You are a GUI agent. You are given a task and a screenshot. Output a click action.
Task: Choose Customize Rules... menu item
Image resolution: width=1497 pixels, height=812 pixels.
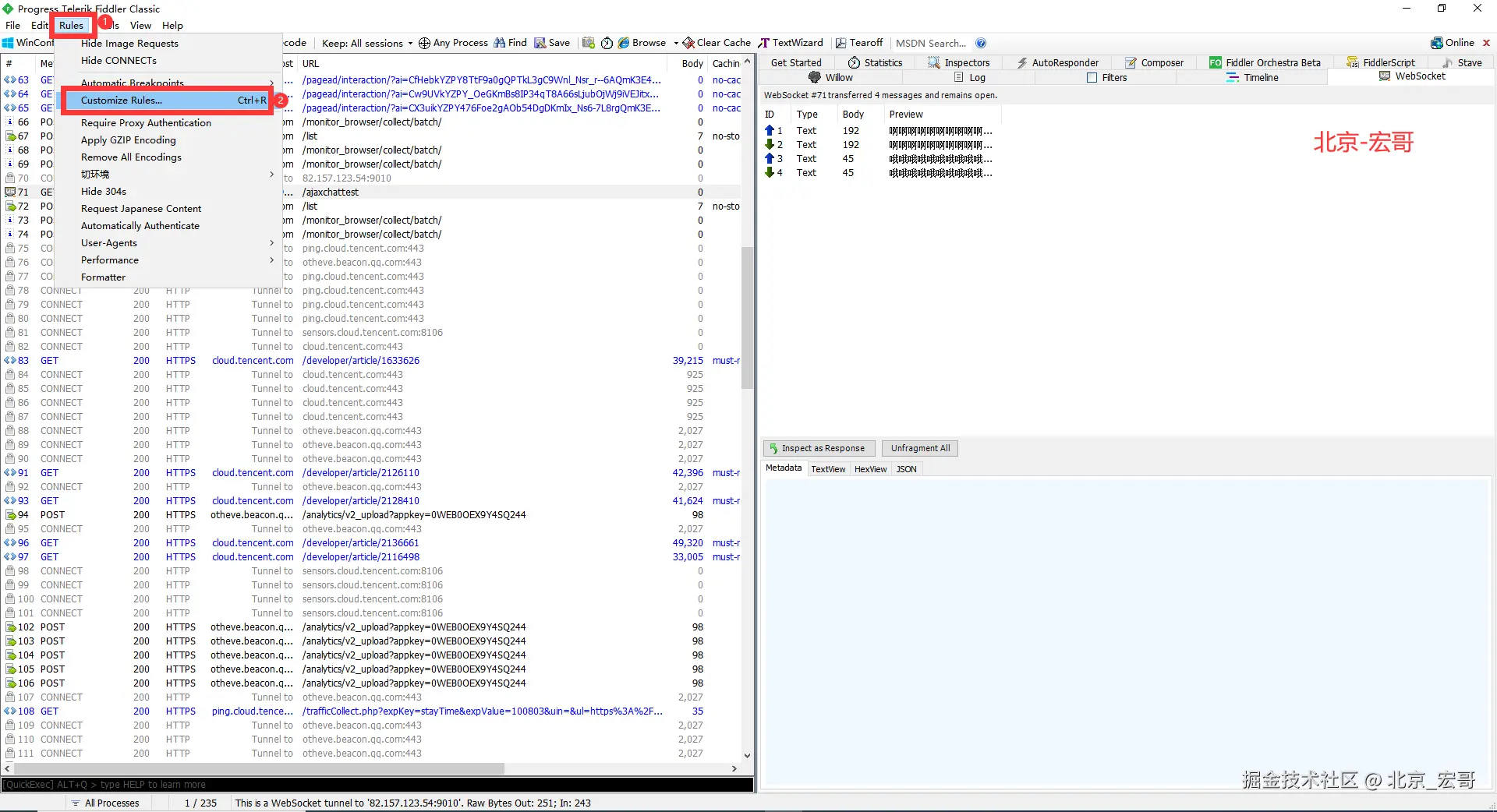167,101
